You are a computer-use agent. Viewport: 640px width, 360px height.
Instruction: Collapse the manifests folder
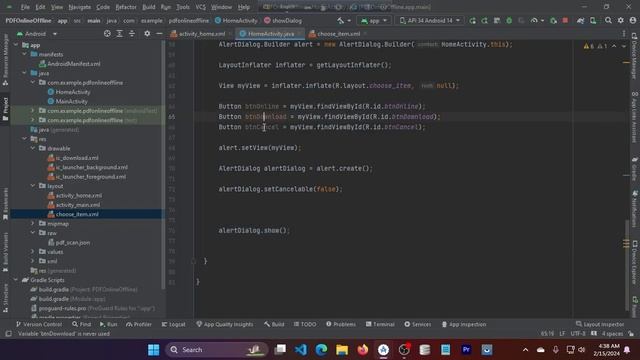(24, 54)
